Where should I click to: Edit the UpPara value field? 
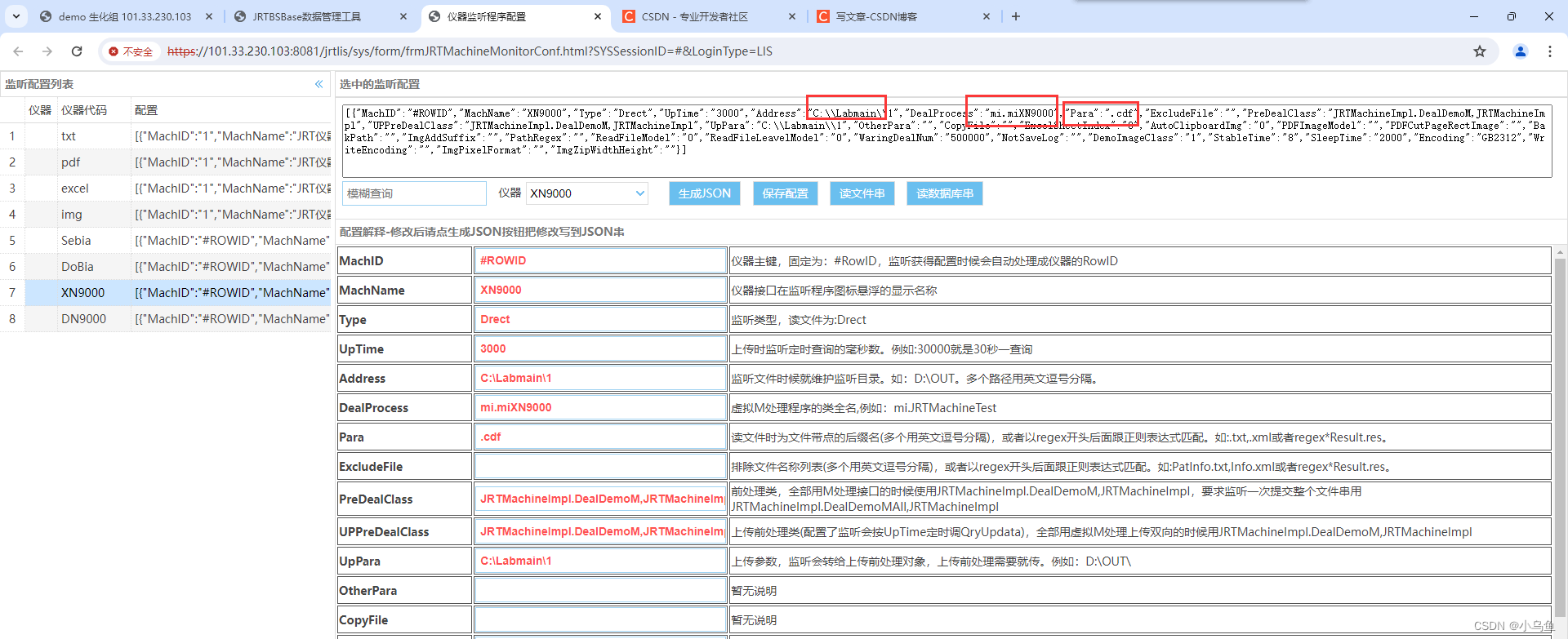tap(600, 561)
